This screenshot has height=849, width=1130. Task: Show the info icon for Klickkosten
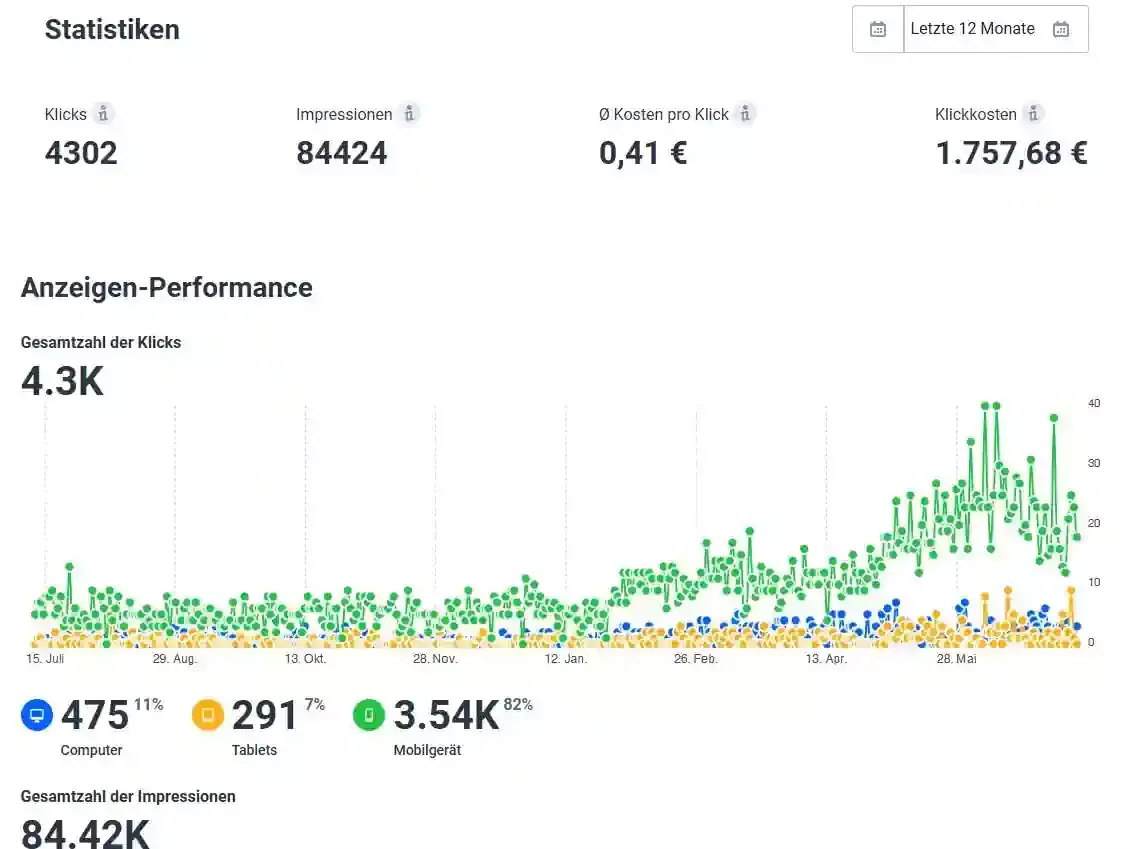(x=1033, y=114)
